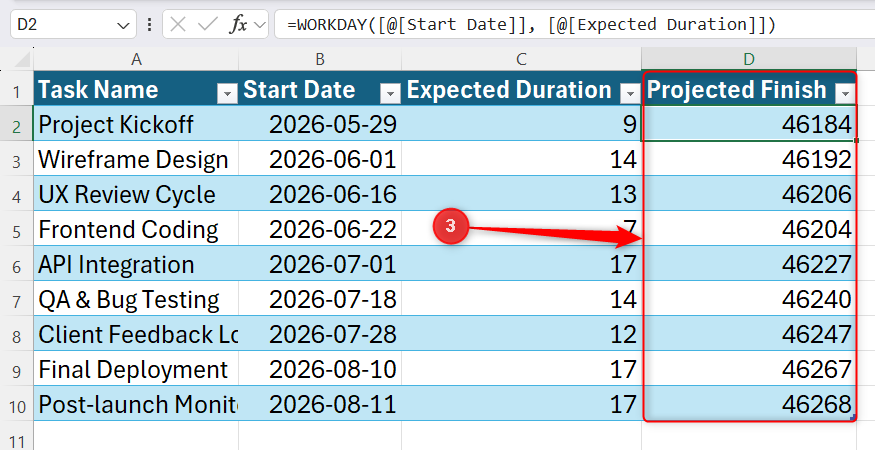Select column B header
The height and width of the screenshot is (450, 875).
320,59
